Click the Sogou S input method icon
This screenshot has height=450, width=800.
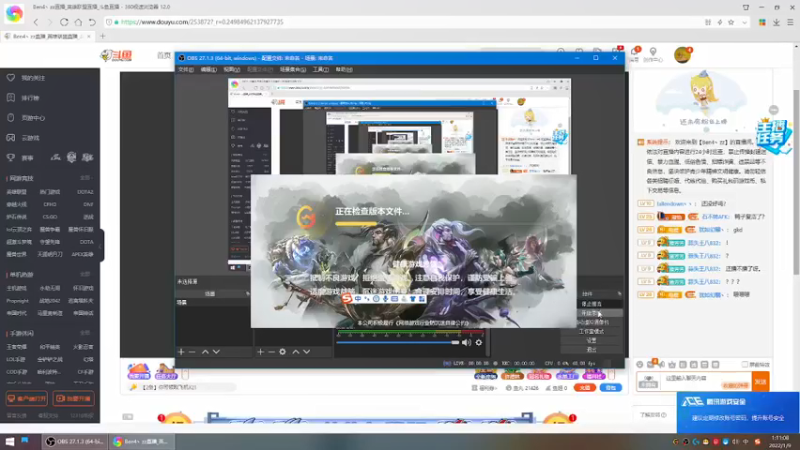[347, 298]
